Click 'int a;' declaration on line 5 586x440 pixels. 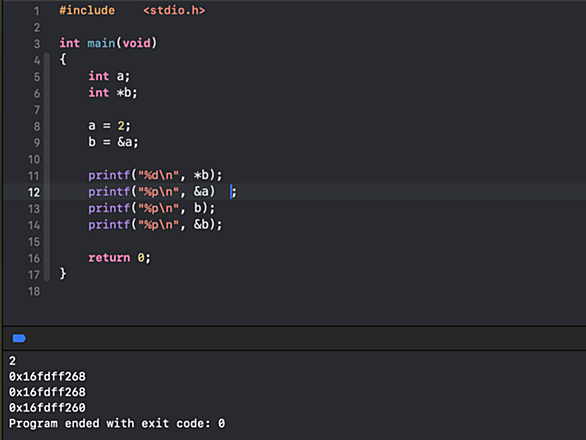coord(109,76)
